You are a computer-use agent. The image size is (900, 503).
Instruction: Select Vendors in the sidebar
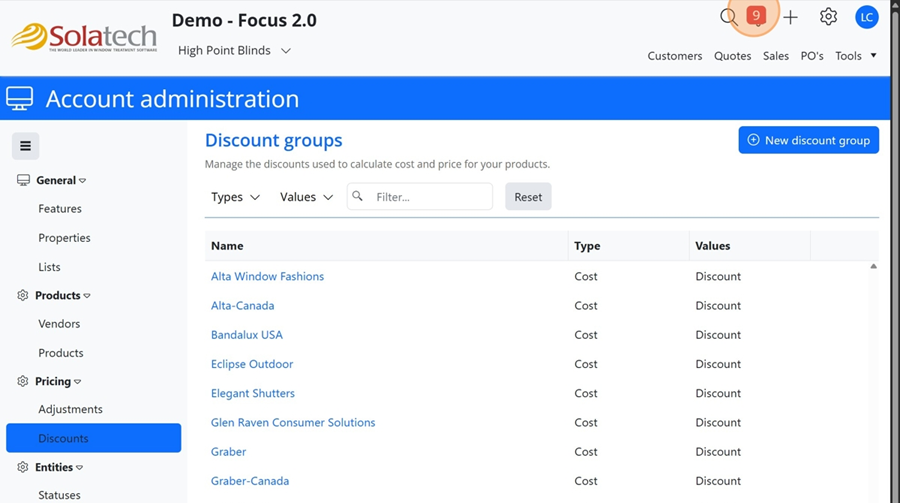point(59,324)
